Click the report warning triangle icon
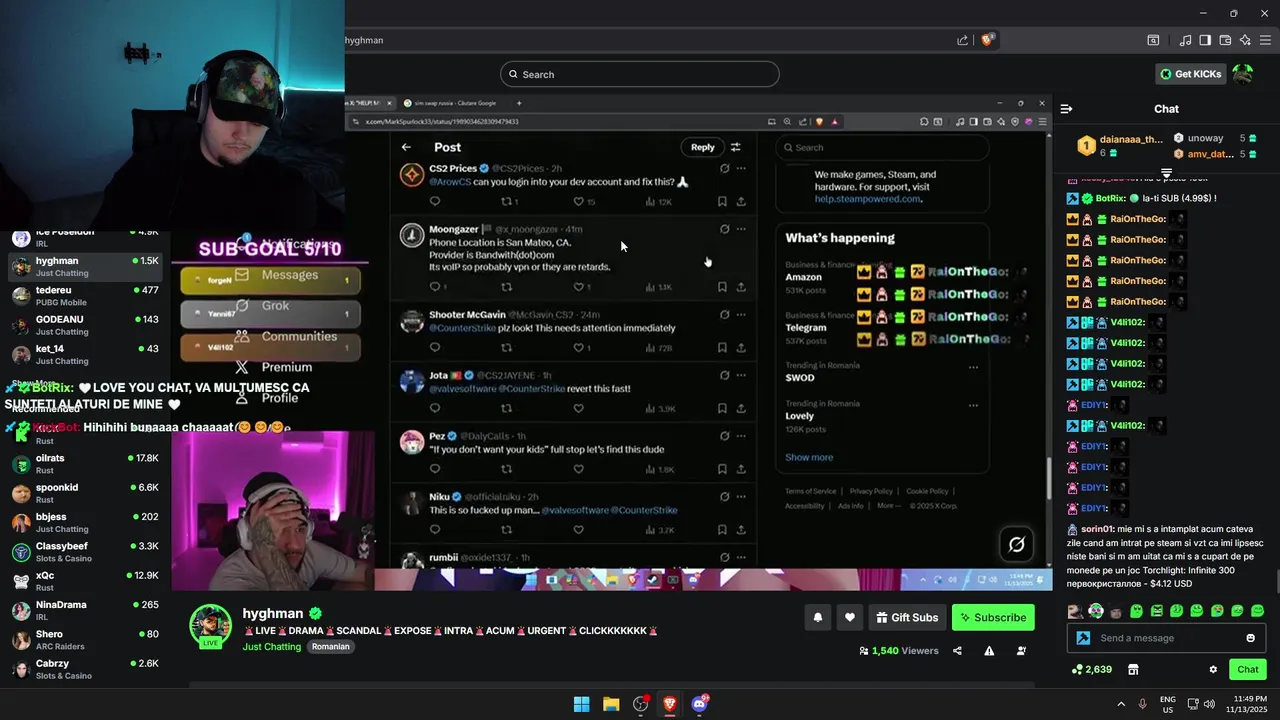 989,651
